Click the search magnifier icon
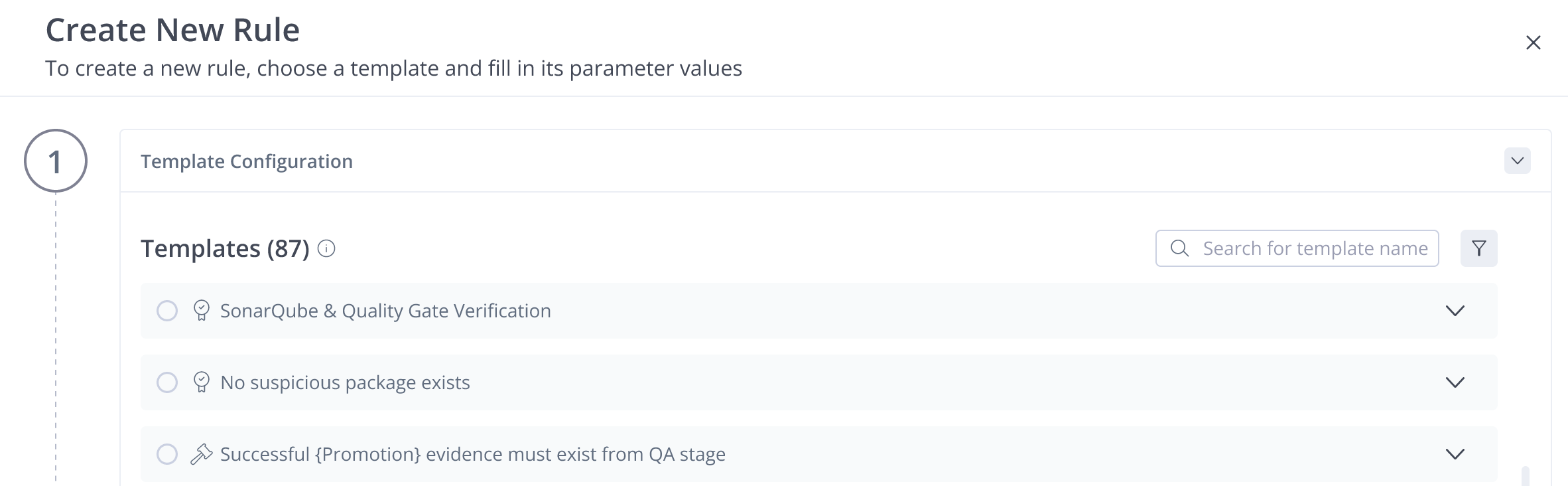The height and width of the screenshot is (486, 1568). 1179,248
